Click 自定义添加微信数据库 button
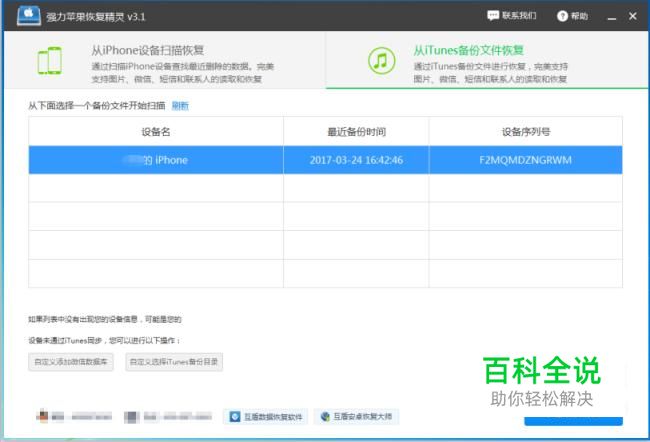 pos(71,362)
